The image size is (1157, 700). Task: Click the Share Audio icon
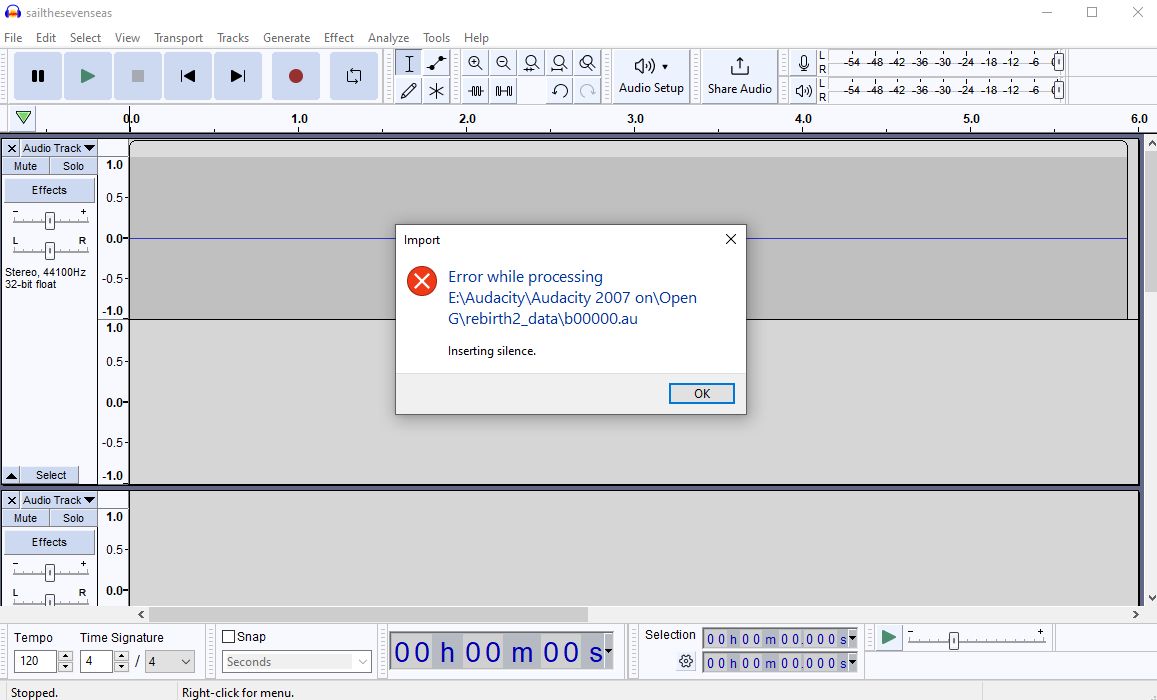point(739,66)
